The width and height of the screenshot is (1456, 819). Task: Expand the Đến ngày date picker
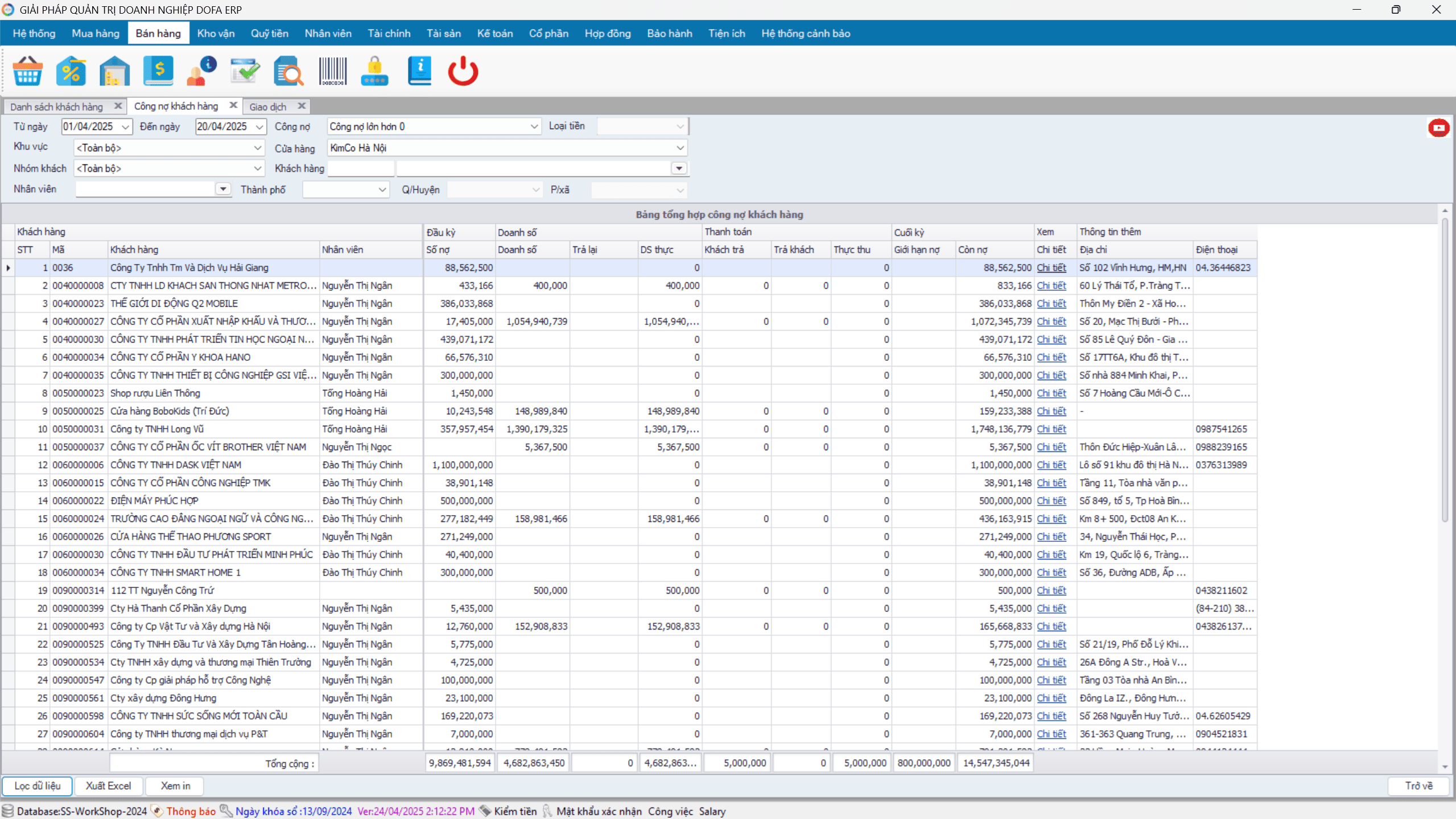click(259, 126)
